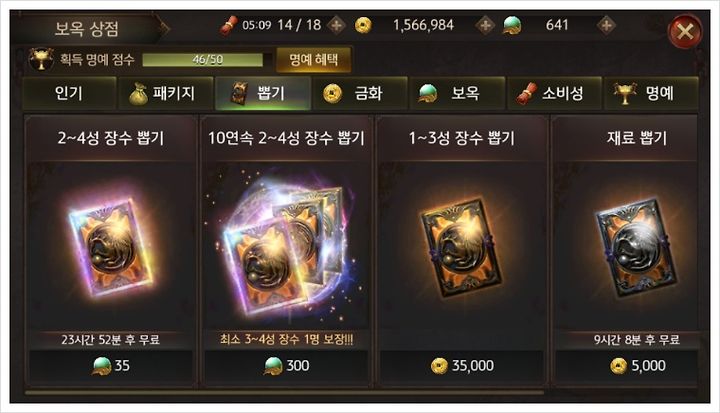Open the 명예 tab with trophy
This screenshot has width=720, height=413.
pyautogui.click(x=652, y=93)
